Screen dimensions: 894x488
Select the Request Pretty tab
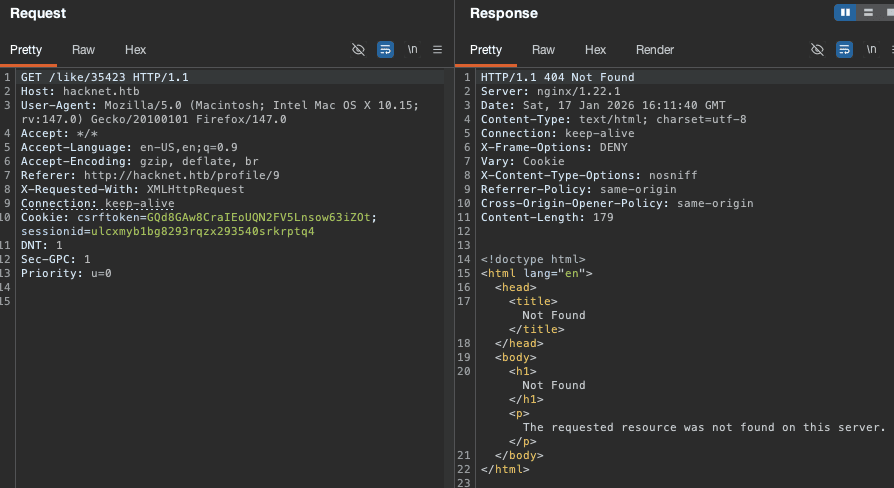pyautogui.click(x=28, y=50)
